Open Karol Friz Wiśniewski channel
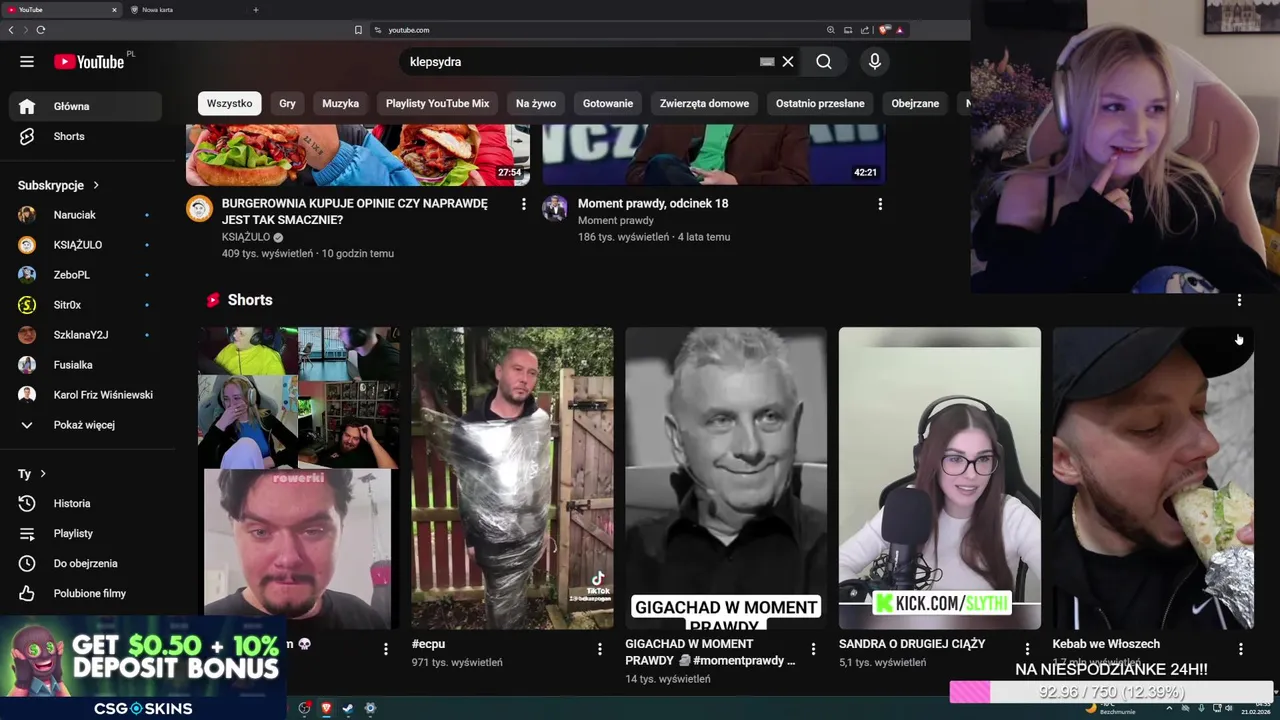The height and width of the screenshot is (720, 1280). pos(85,395)
